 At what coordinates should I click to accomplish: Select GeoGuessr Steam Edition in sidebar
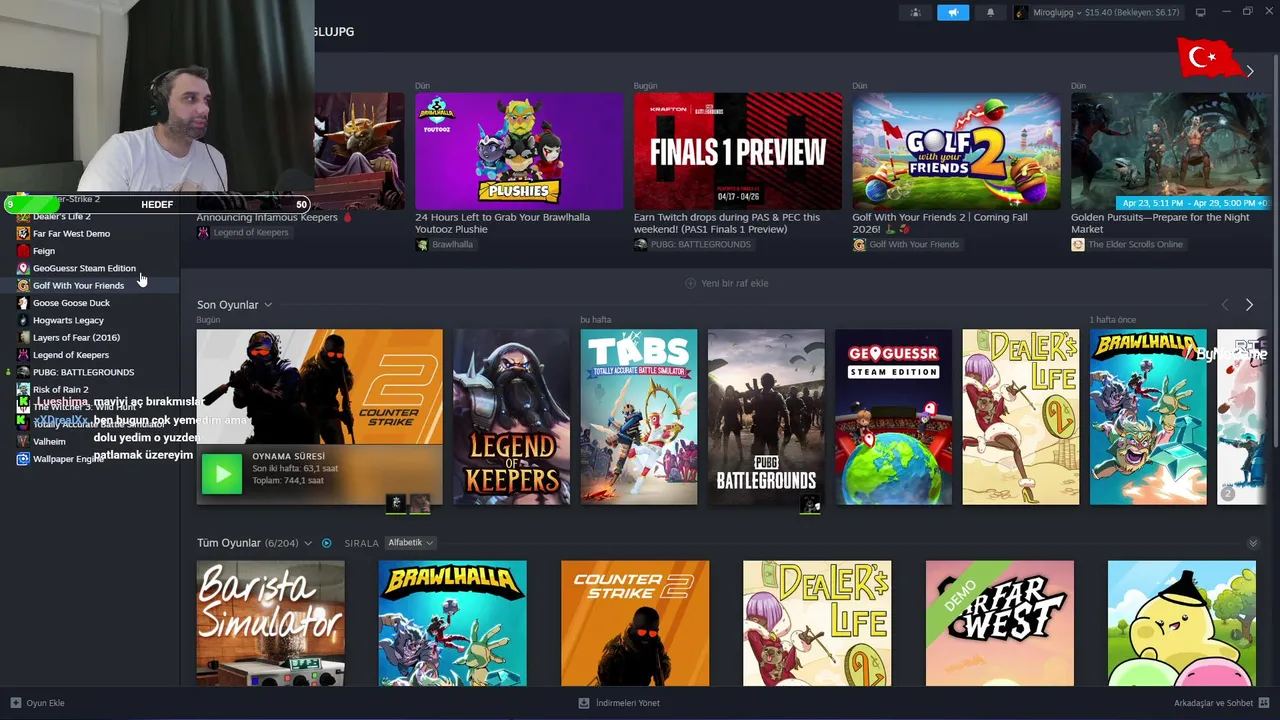[x=84, y=268]
